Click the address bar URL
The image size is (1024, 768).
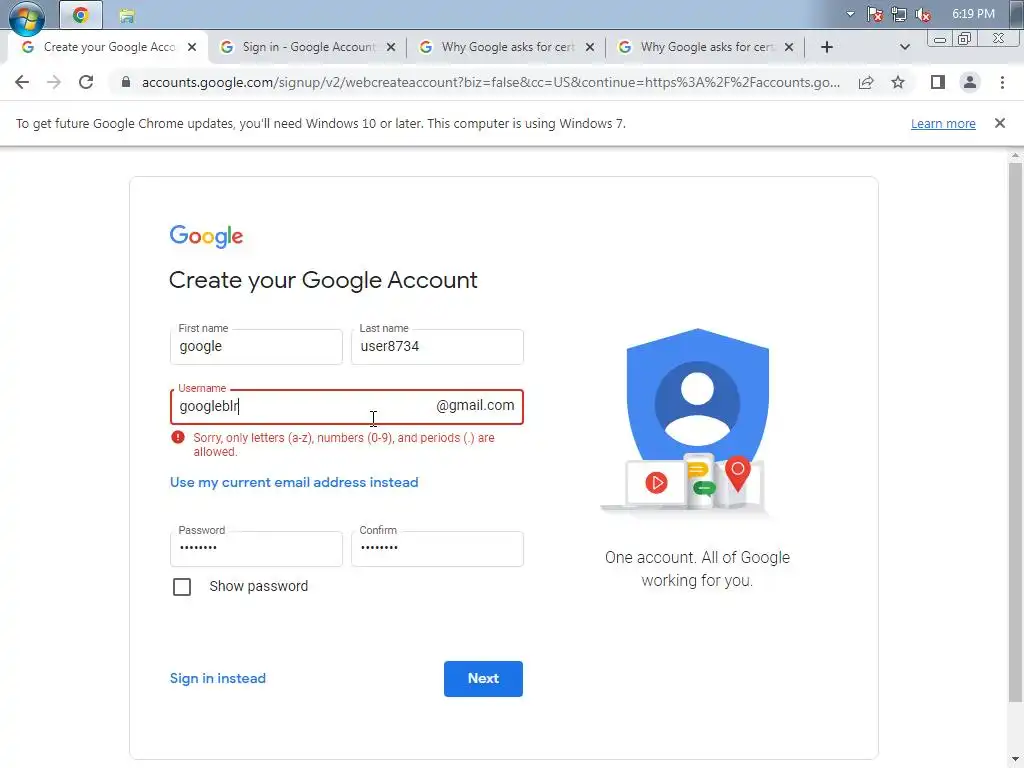pos(490,82)
